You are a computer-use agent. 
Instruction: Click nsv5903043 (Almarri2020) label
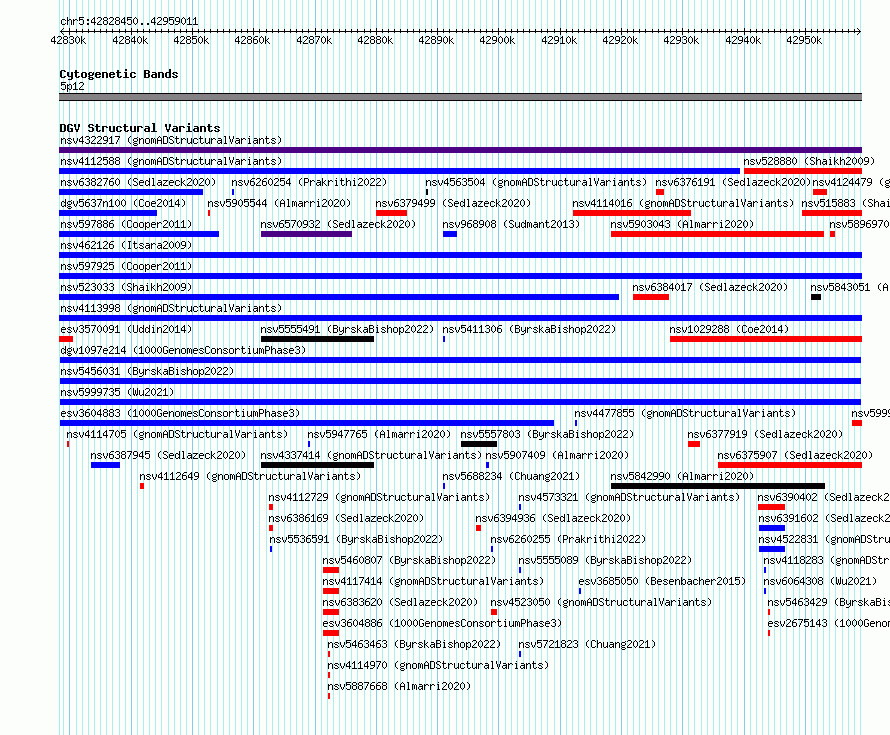[682, 224]
